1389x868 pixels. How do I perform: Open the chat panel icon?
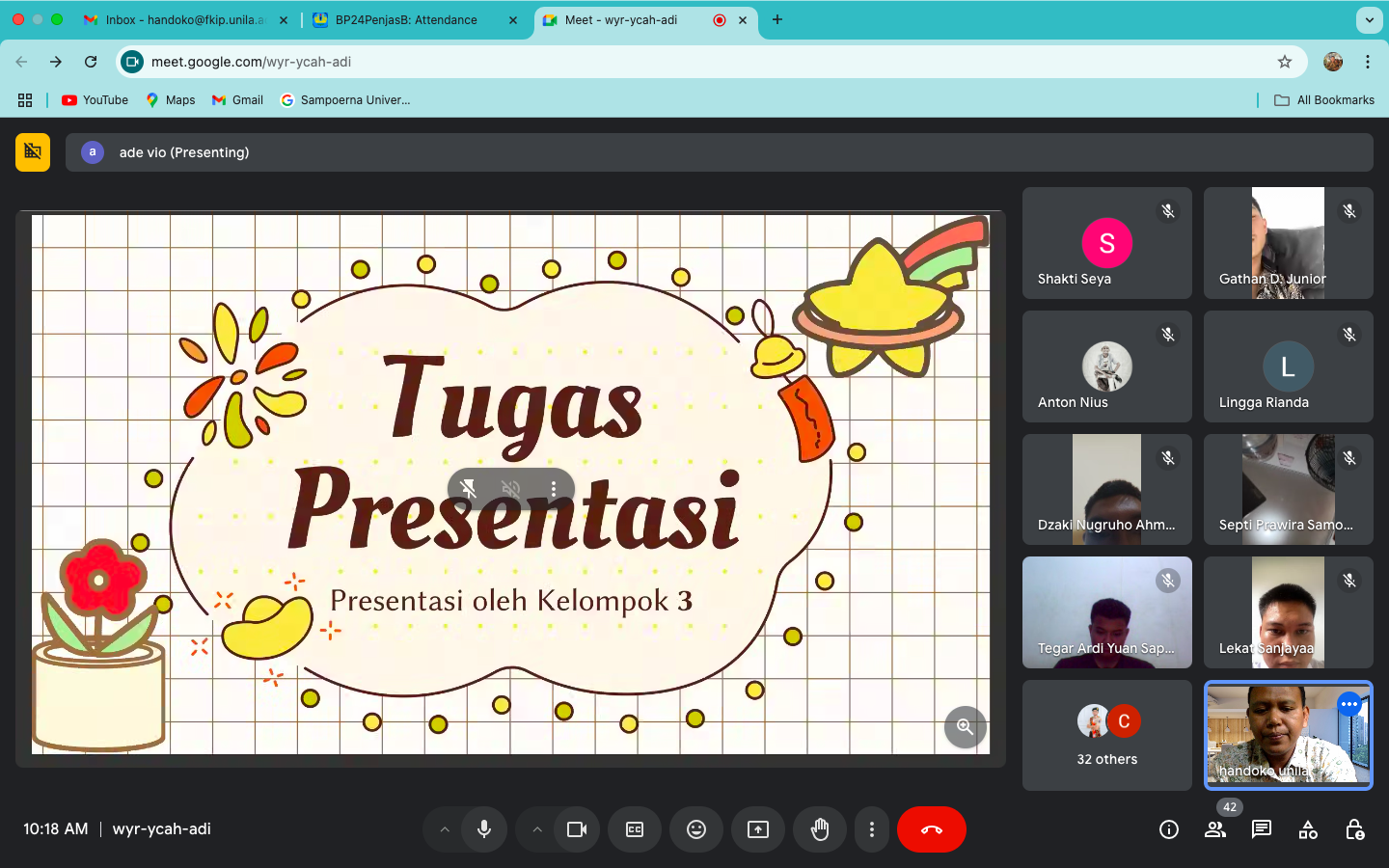tap(1262, 829)
